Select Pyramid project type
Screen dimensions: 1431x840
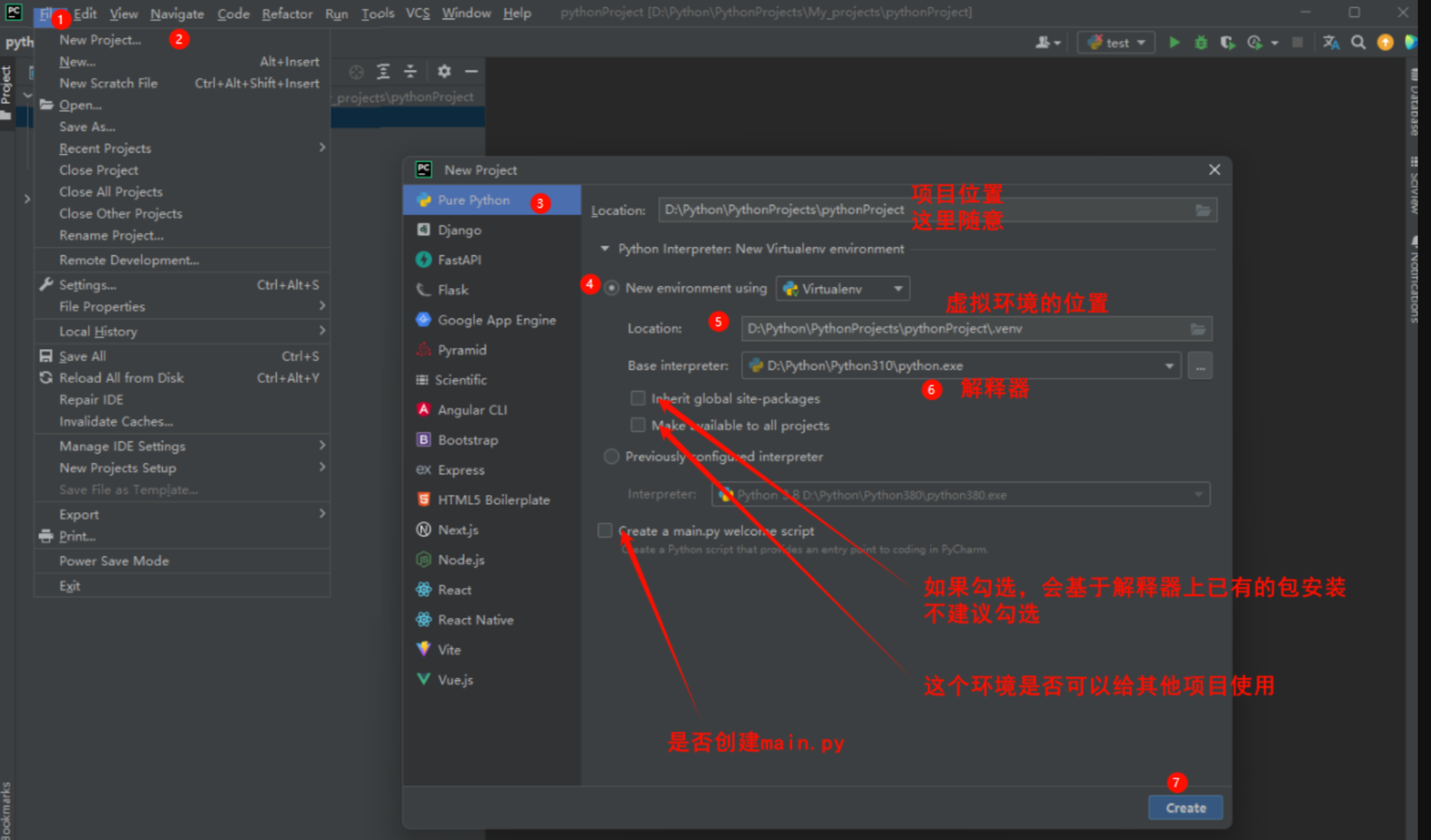pyautogui.click(x=491, y=350)
